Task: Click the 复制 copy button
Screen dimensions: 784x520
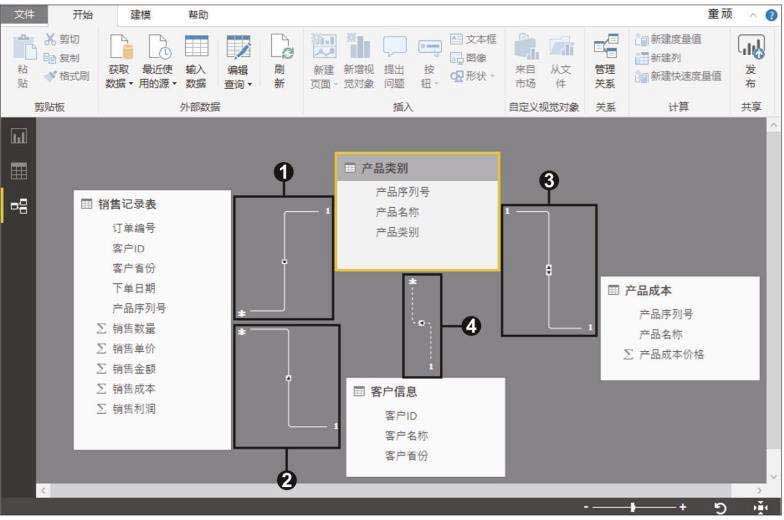Action: pyautogui.click(x=62, y=58)
